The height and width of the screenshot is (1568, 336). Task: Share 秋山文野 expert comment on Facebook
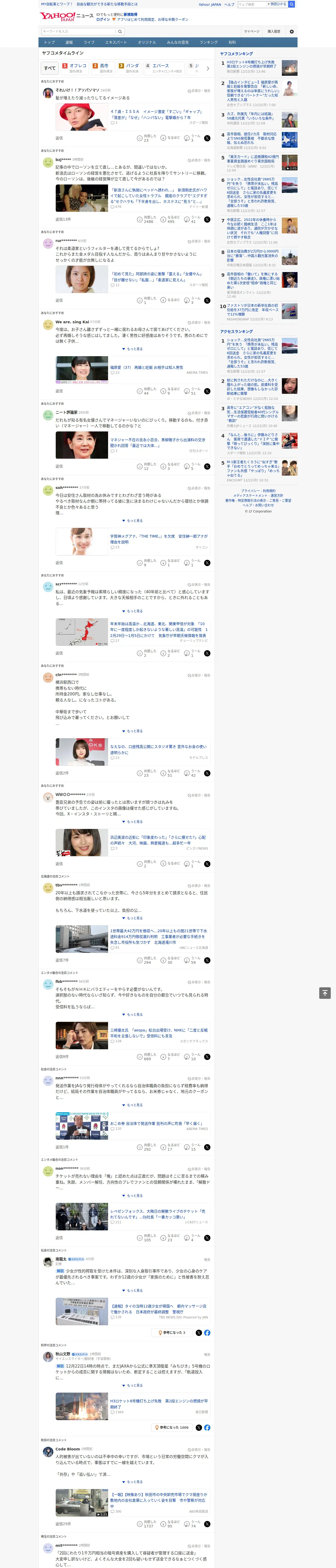(x=207, y=1427)
